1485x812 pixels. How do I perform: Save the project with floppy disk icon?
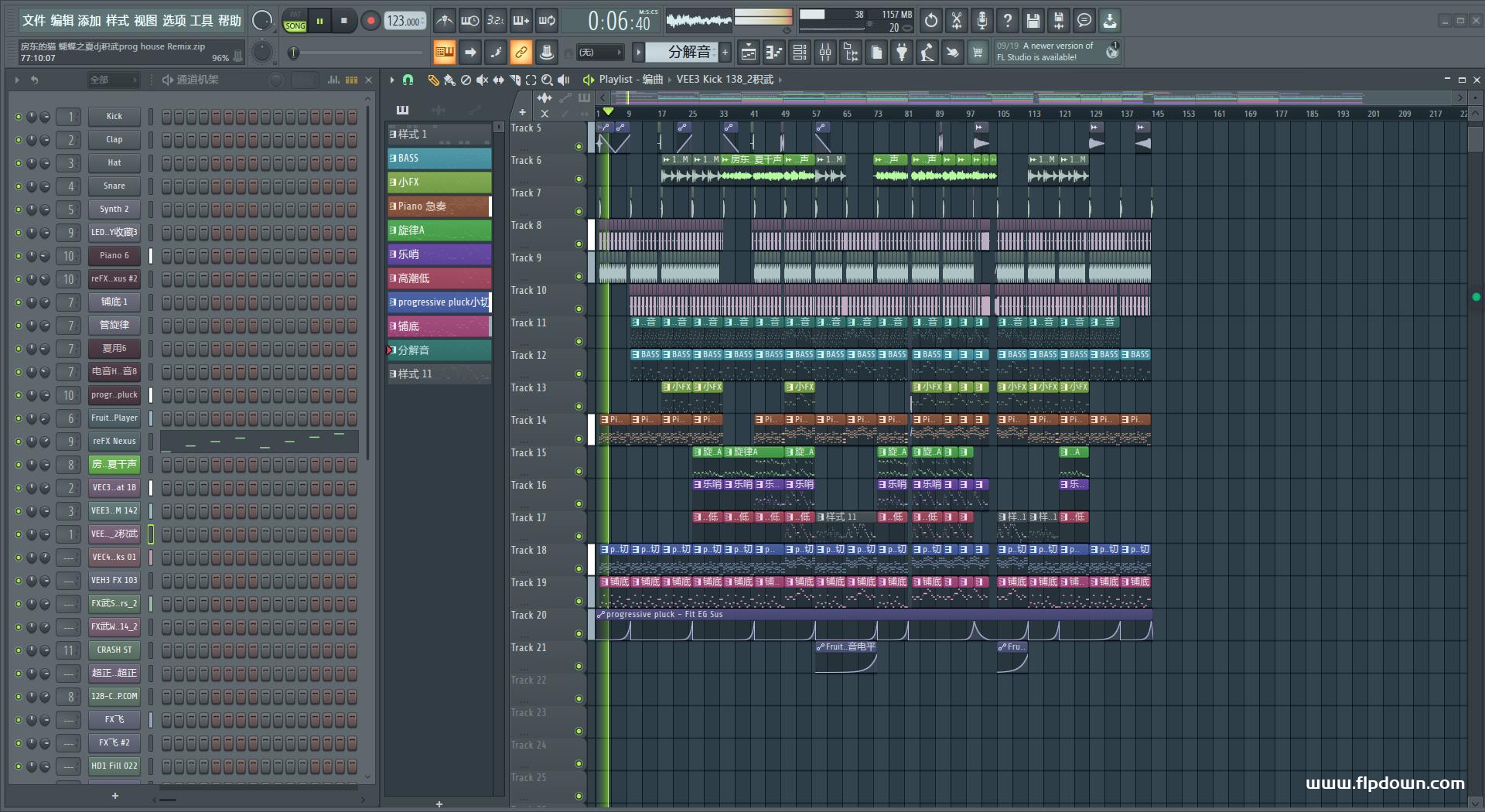coord(1033,21)
